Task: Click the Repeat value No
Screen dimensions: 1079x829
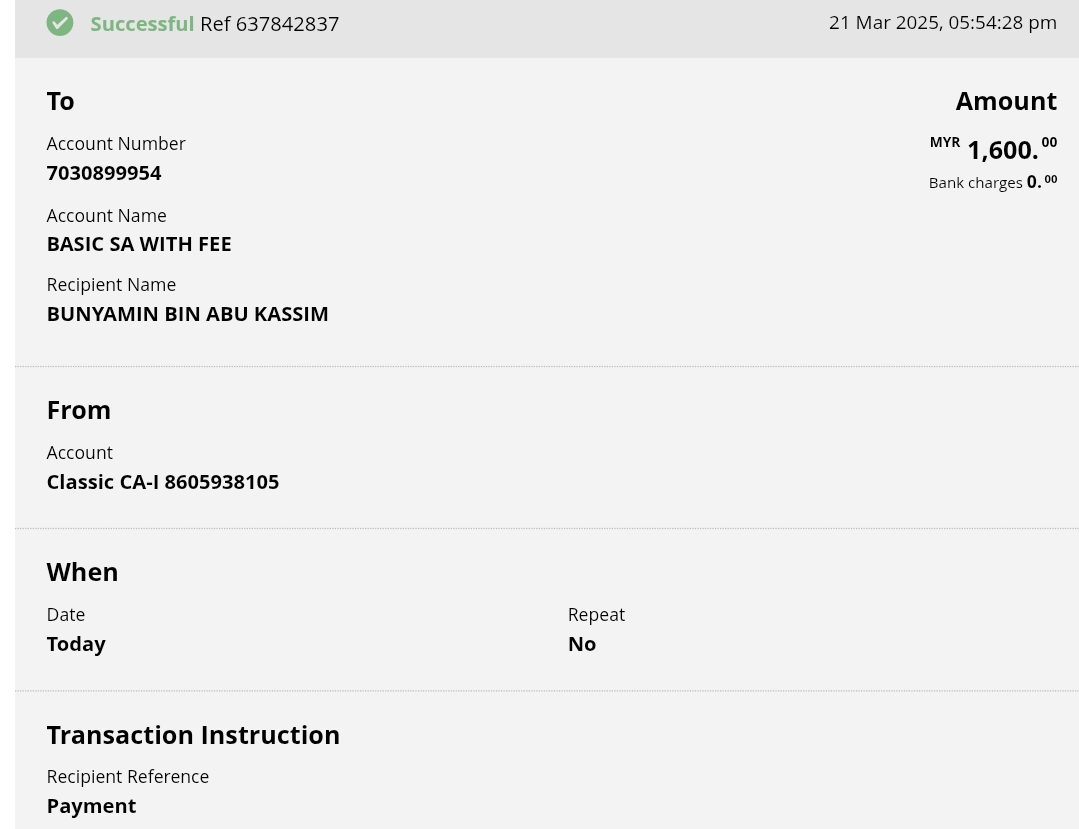Action: (x=582, y=644)
